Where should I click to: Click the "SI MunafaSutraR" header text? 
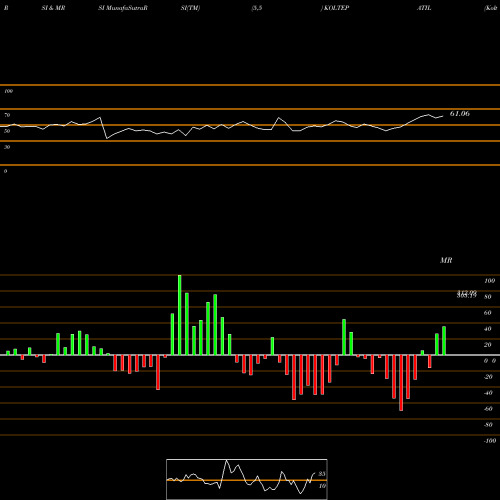click(123, 8)
